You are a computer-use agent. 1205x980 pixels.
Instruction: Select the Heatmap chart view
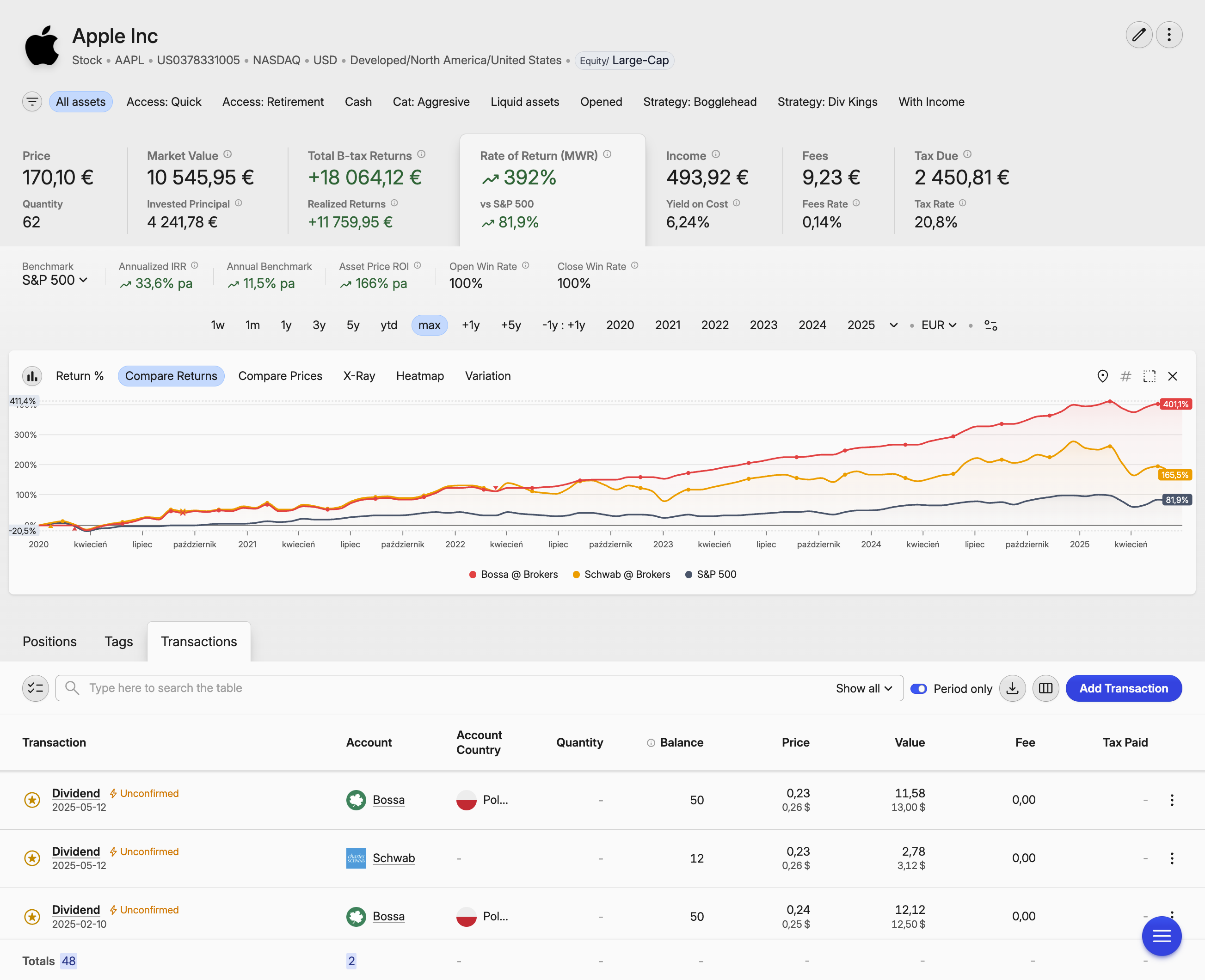[x=419, y=376]
